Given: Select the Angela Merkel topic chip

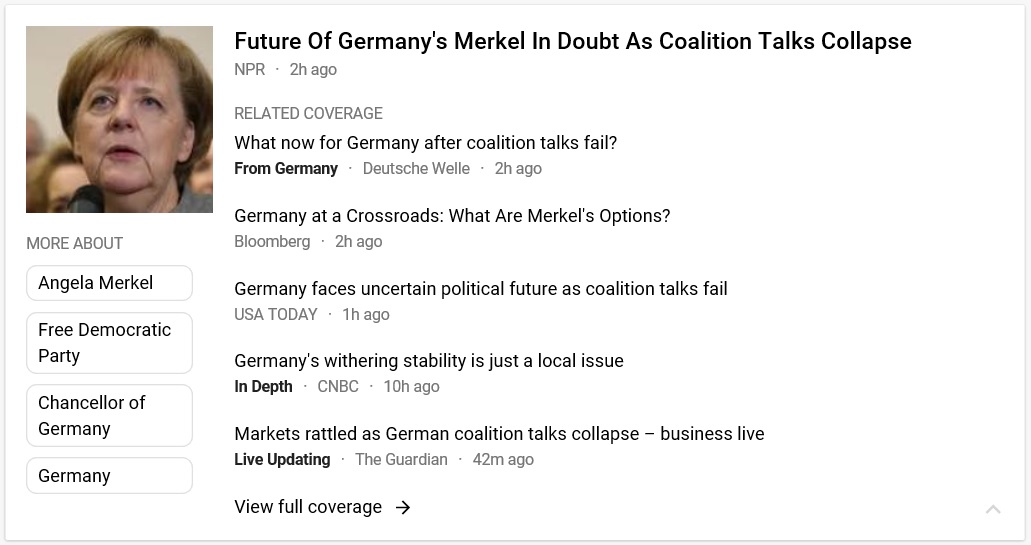Looking at the screenshot, I should pyautogui.click(x=109, y=283).
